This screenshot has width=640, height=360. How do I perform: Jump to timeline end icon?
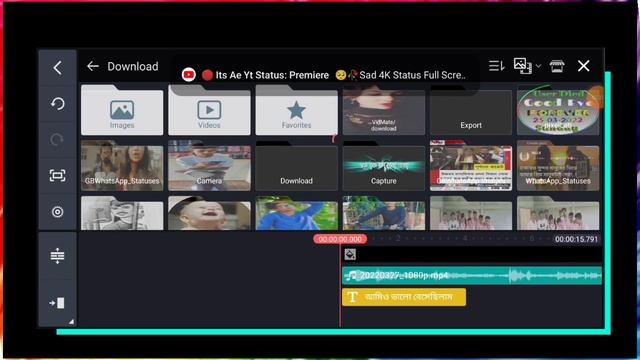point(57,303)
